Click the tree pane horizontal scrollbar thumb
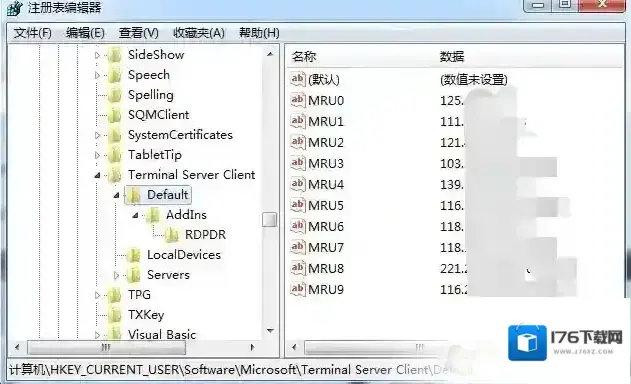The width and height of the screenshot is (631, 384). click(106, 347)
